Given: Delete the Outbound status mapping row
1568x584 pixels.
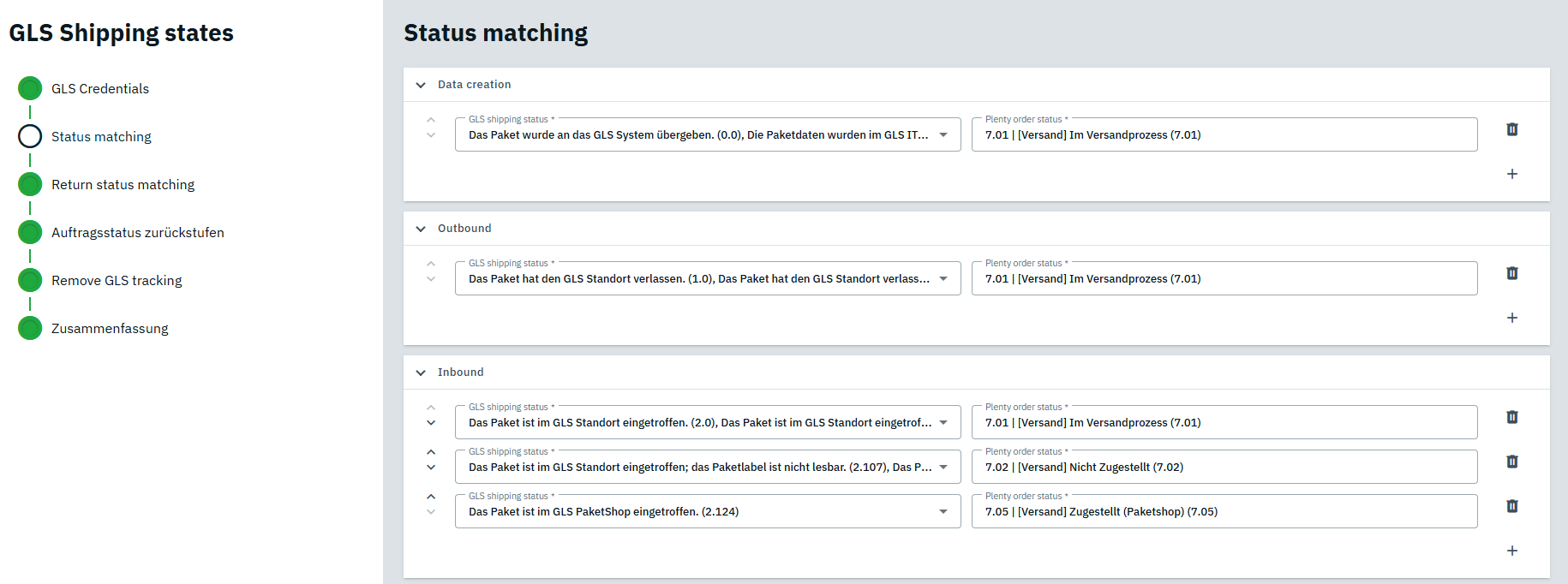Looking at the screenshot, I should click(1511, 273).
